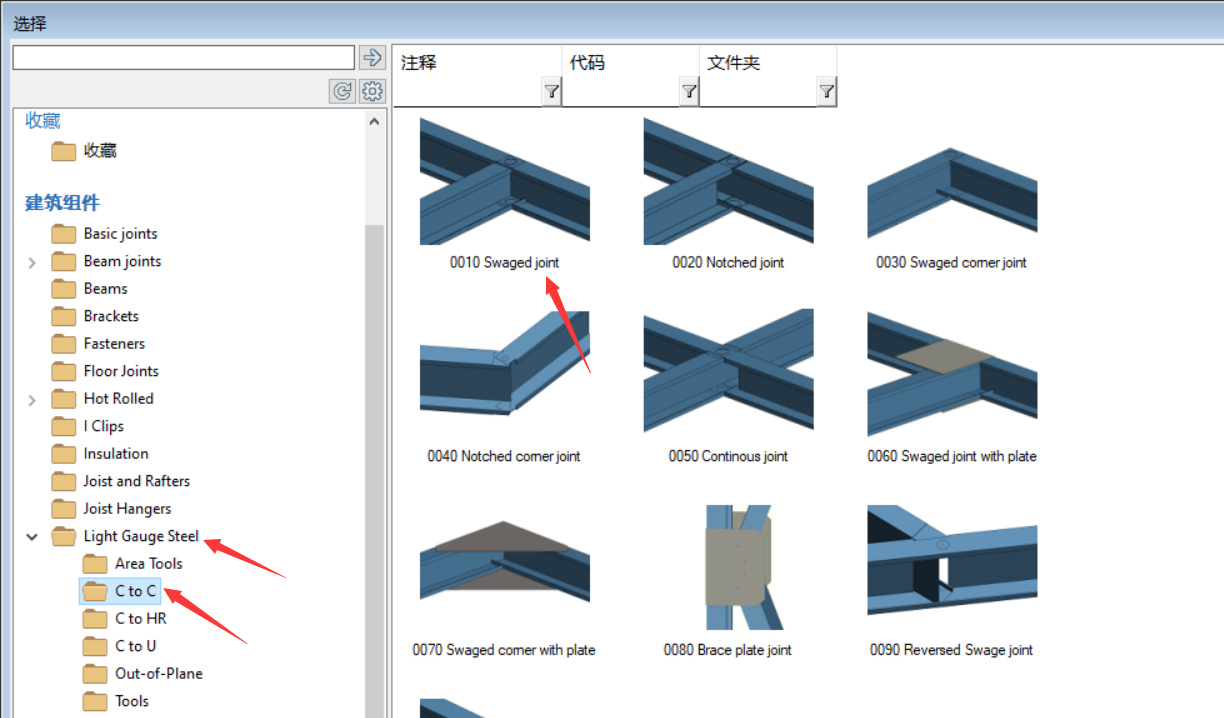Image resolution: width=1224 pixels, height=718 pixels.
Task: Click the "0050 Continous joint" caption
Action: 728,457
